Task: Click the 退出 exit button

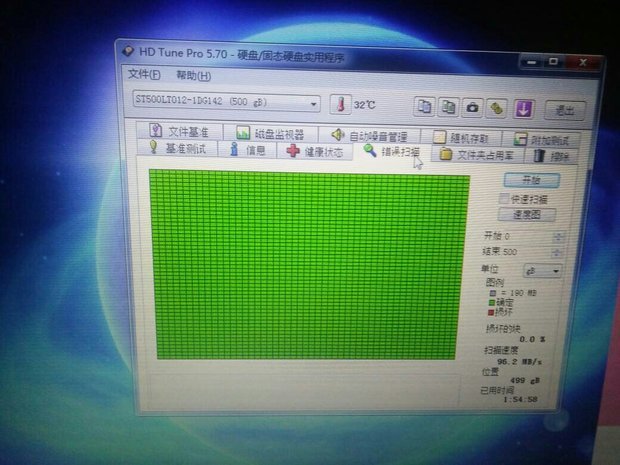Action: pos(565,110)
